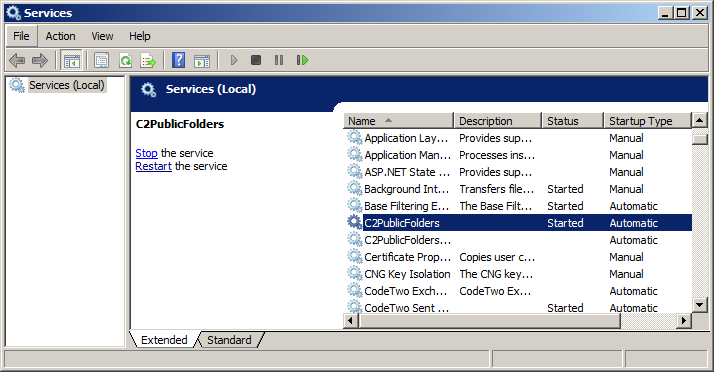Open the Help question mark icon
The image size is (714, 372).
[x=178, y=60]
